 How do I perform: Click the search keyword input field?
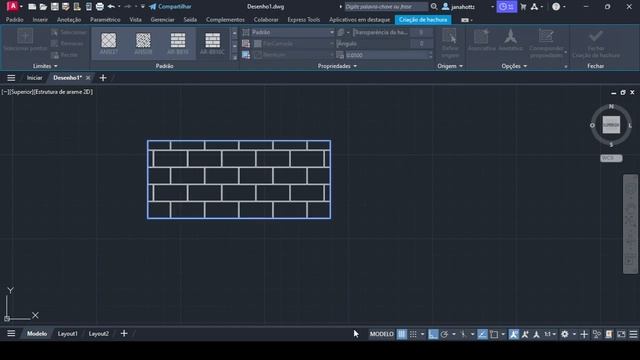pyautogui.click(x=386, y=7)
